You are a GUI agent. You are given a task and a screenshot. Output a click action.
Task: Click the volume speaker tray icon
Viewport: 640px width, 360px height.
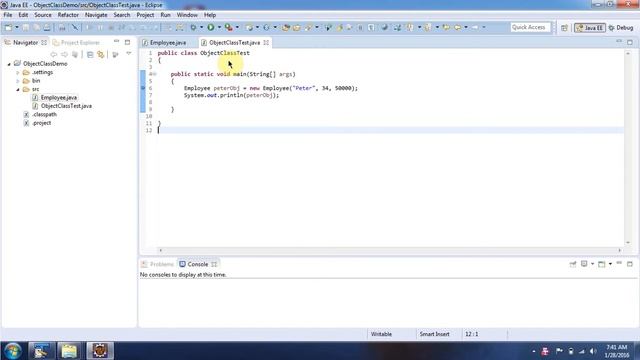(593, 351)
